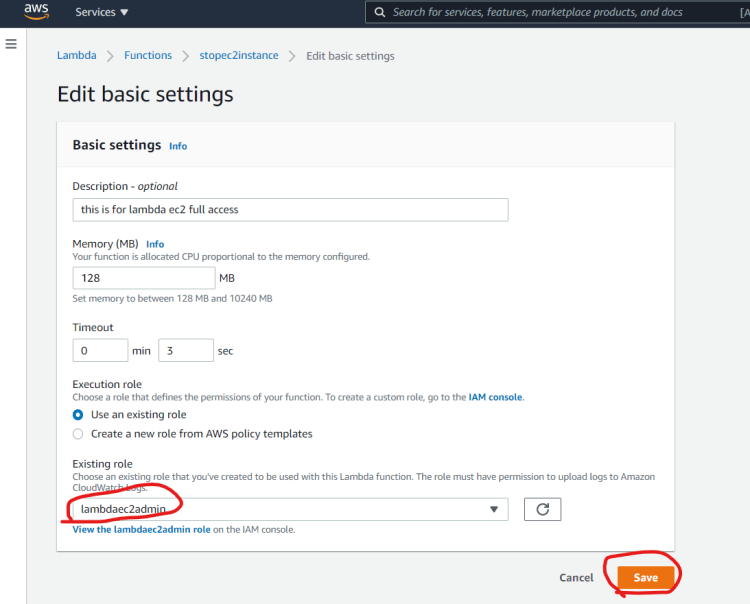Click the Edit basic settings page heading
The width and height of the screenshot is (750, 604).
click(x=145, y=94)
